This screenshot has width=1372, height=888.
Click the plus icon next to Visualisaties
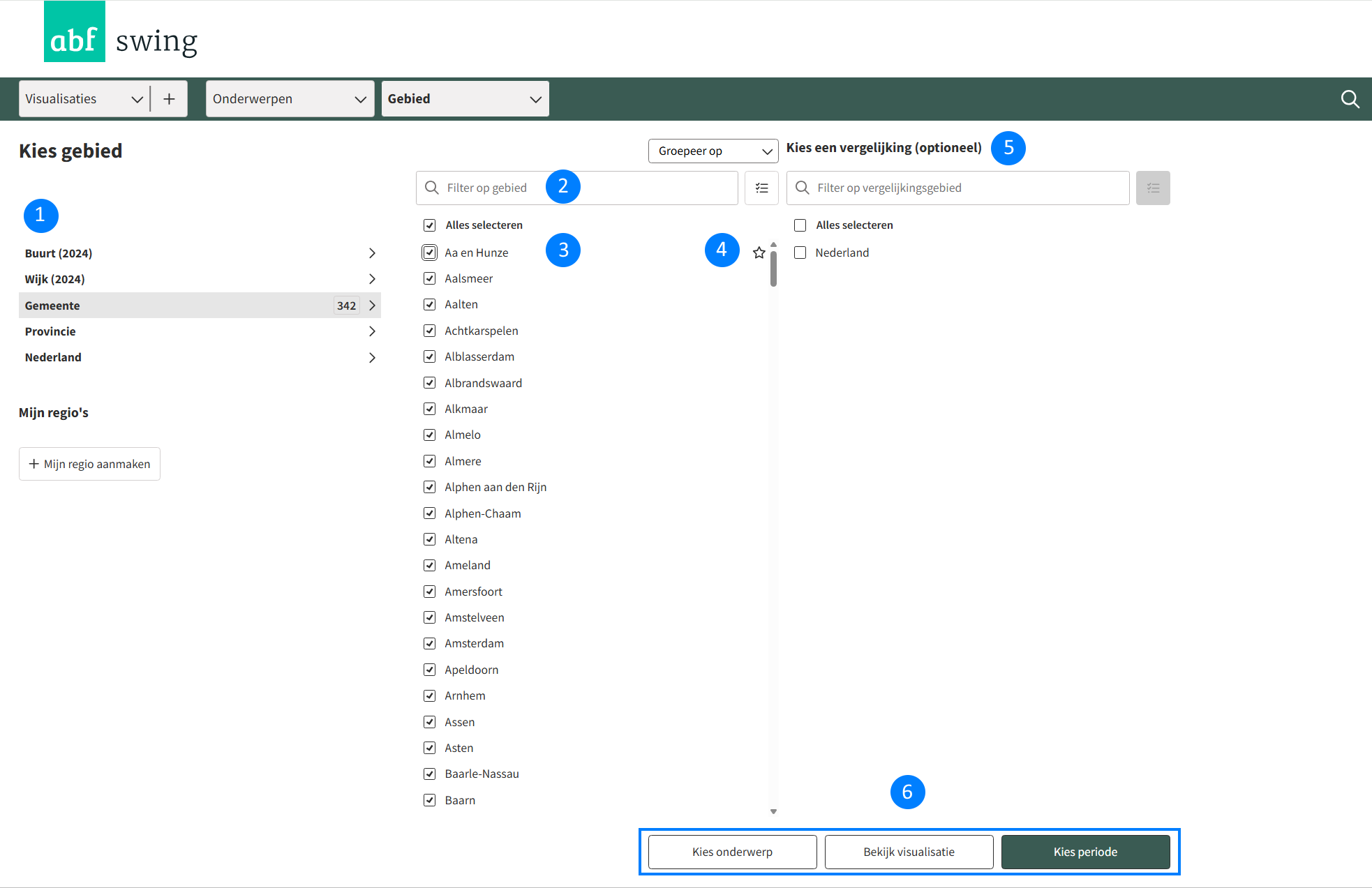(169, 99)
